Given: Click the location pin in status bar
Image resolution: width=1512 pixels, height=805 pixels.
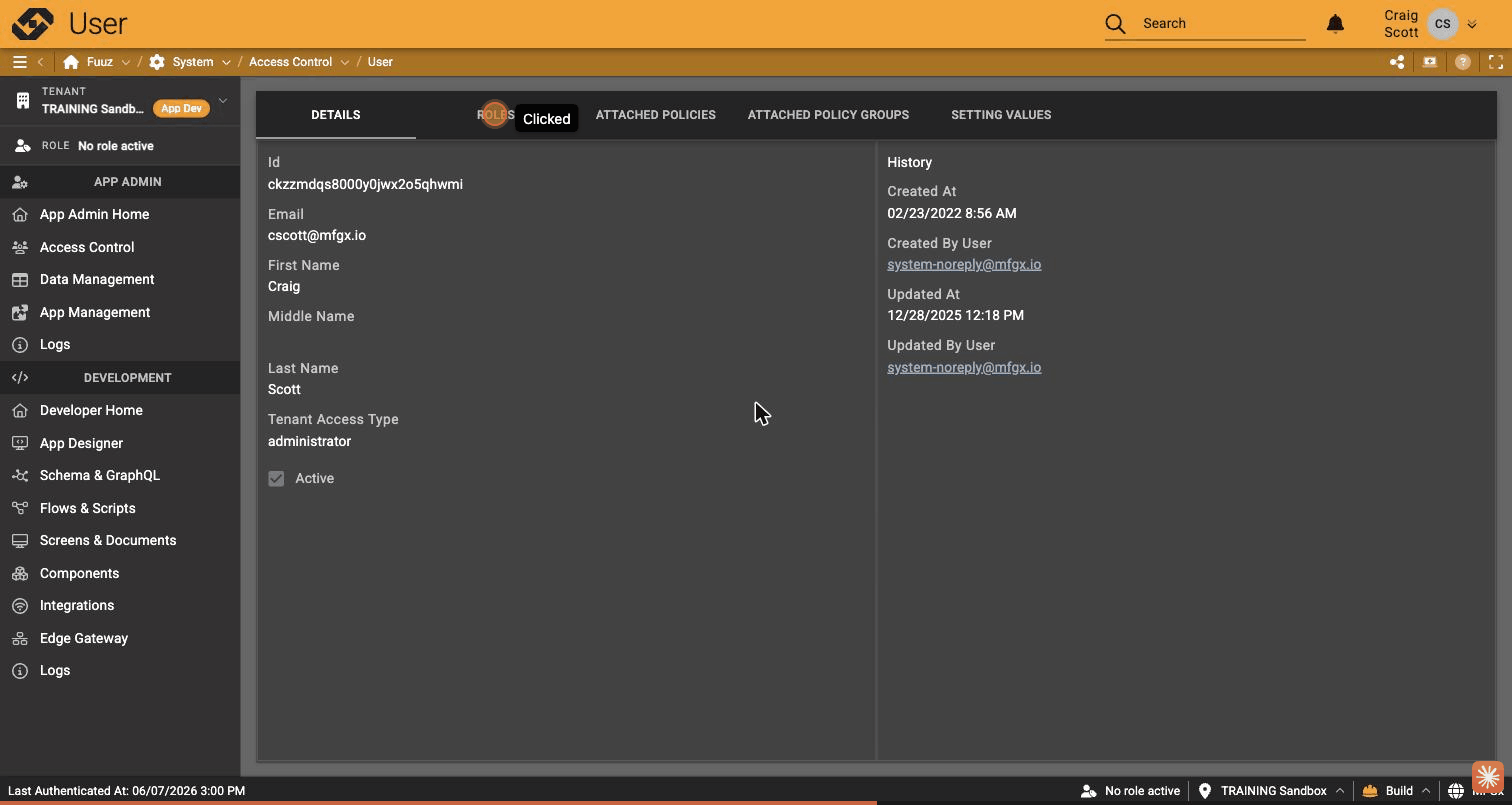Looking at the screenshot, I should coord(1205,790).
